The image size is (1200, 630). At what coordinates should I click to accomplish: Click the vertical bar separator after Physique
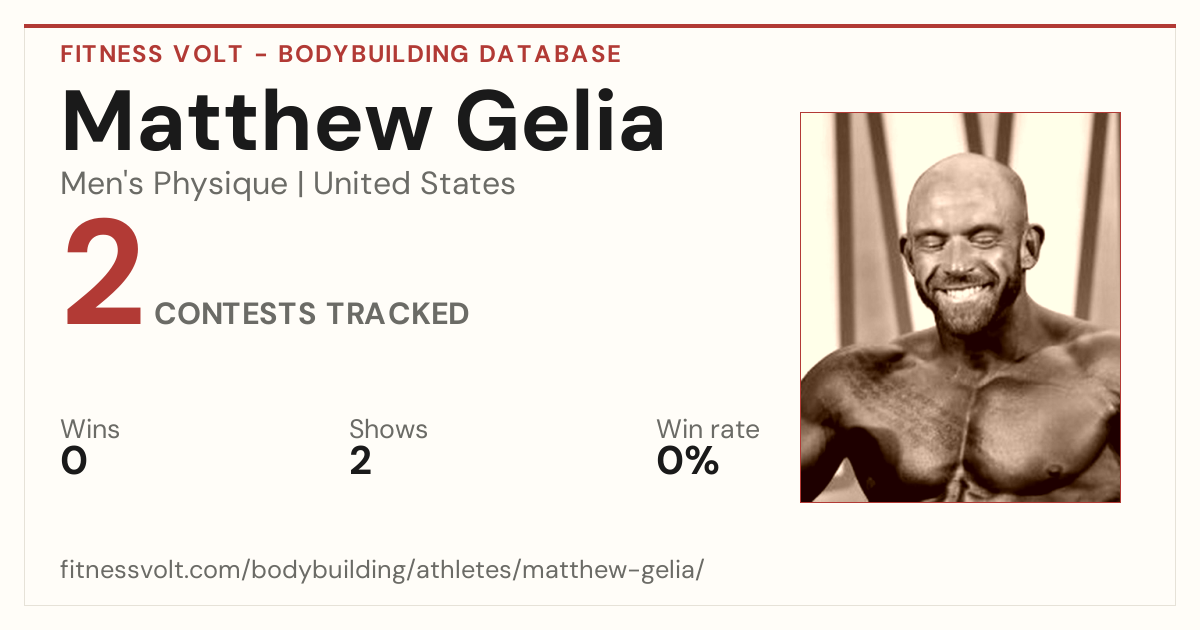tap(301, 185)
